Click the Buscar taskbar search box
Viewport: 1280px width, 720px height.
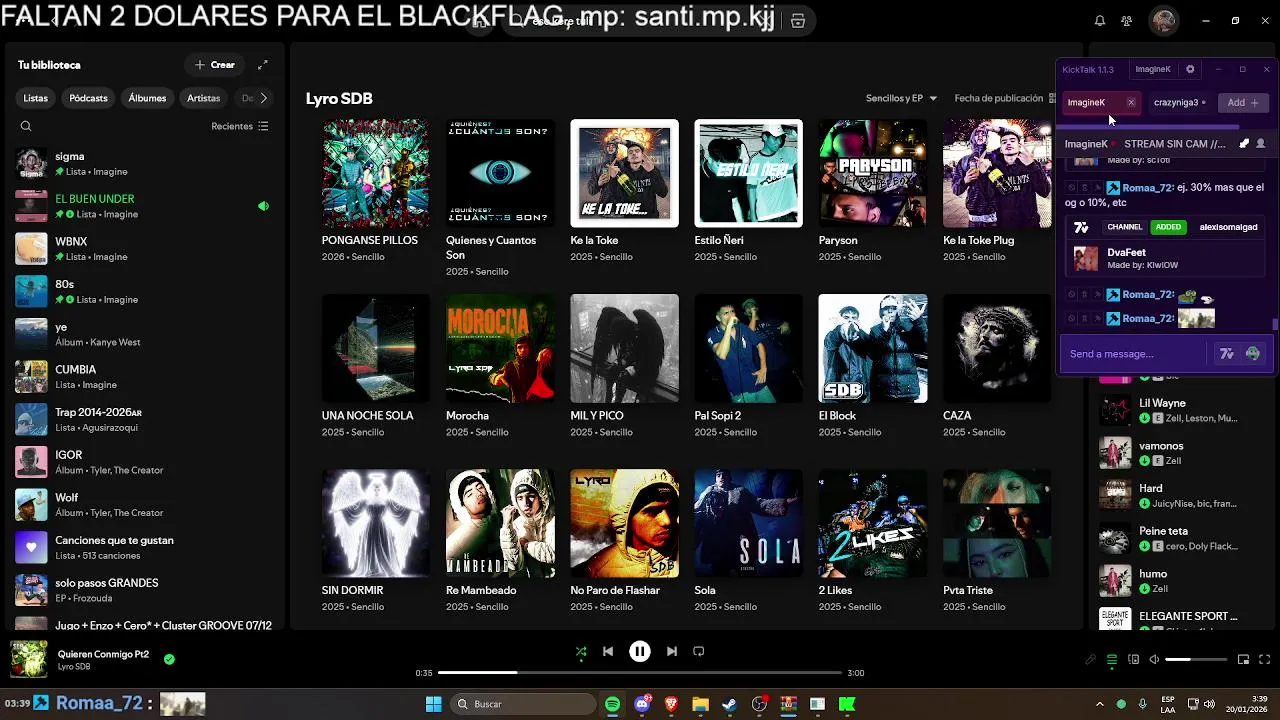pyautogui.click(x=525, y=704)
